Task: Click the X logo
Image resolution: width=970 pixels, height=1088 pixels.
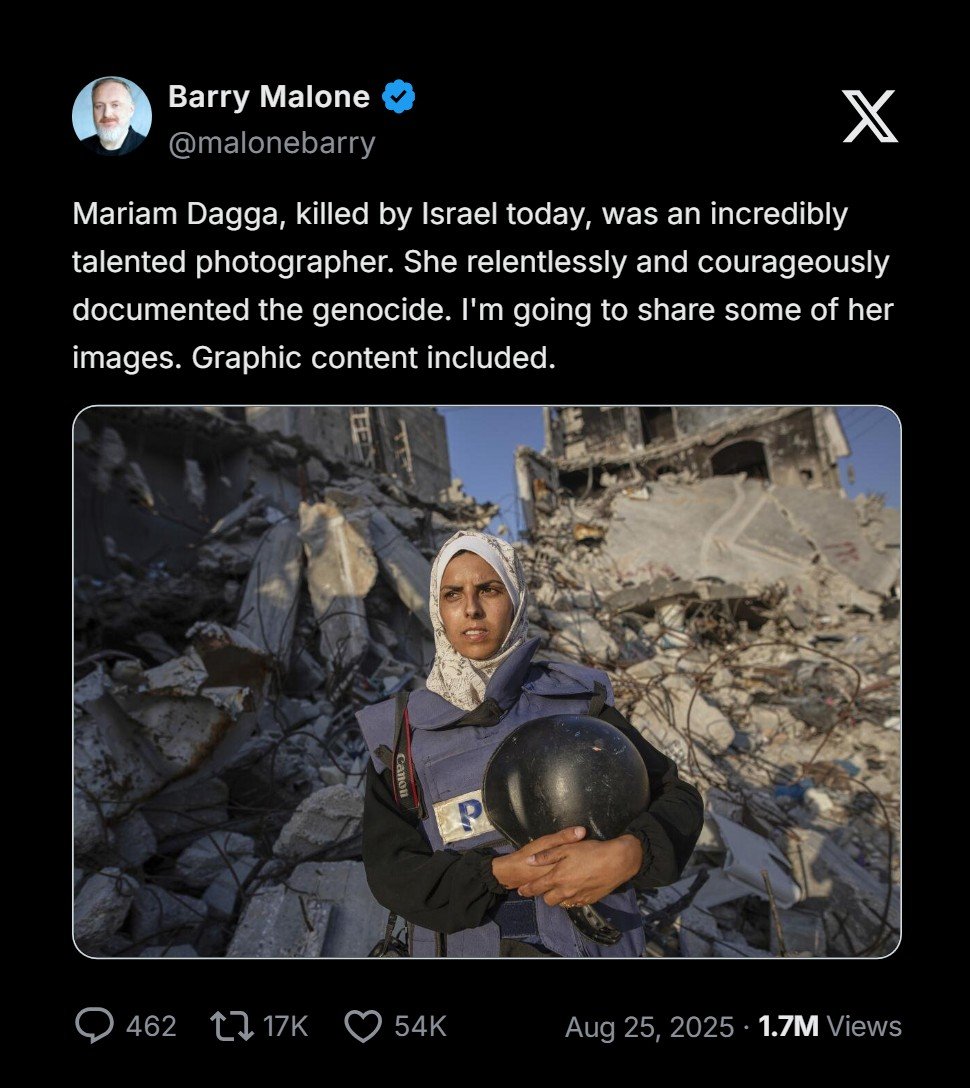Action: (870, 116)
